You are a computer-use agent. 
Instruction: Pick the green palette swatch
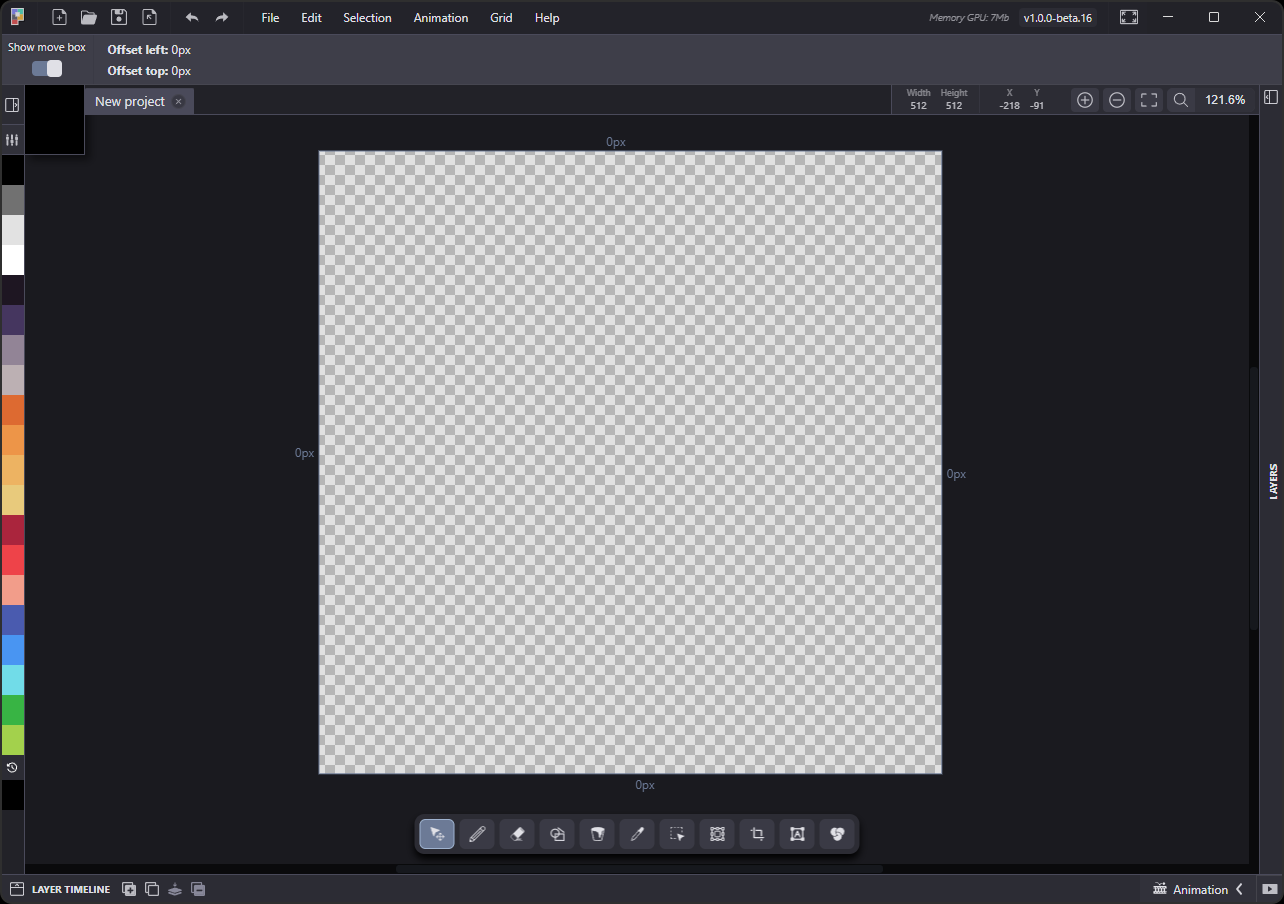tap(12, 710)
